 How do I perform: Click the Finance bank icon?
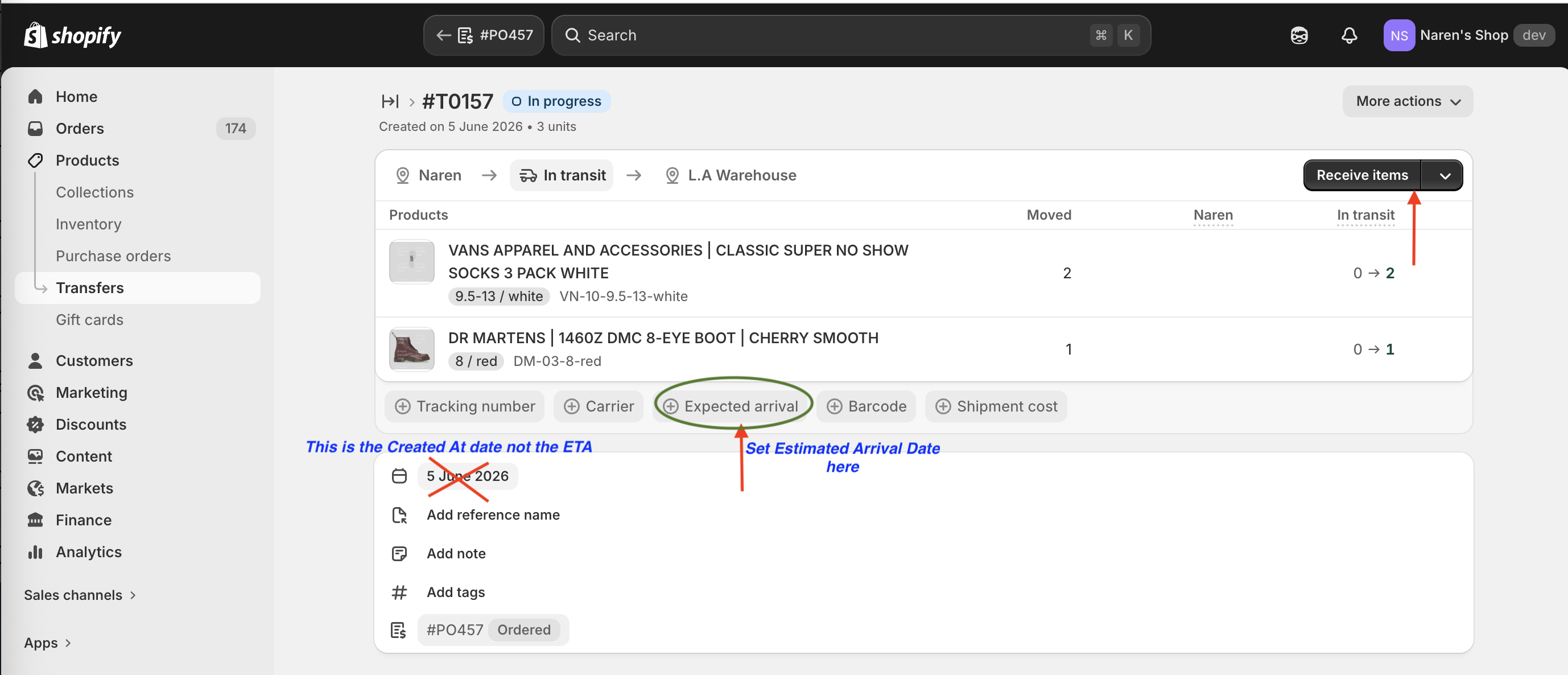(x=35, y=520)
